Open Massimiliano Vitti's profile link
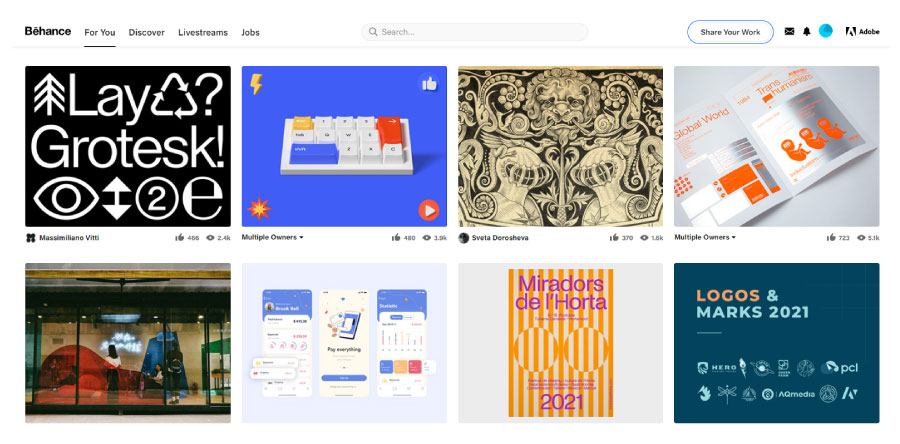The width and height of the screenshot is (900, 444). [69, 237]
